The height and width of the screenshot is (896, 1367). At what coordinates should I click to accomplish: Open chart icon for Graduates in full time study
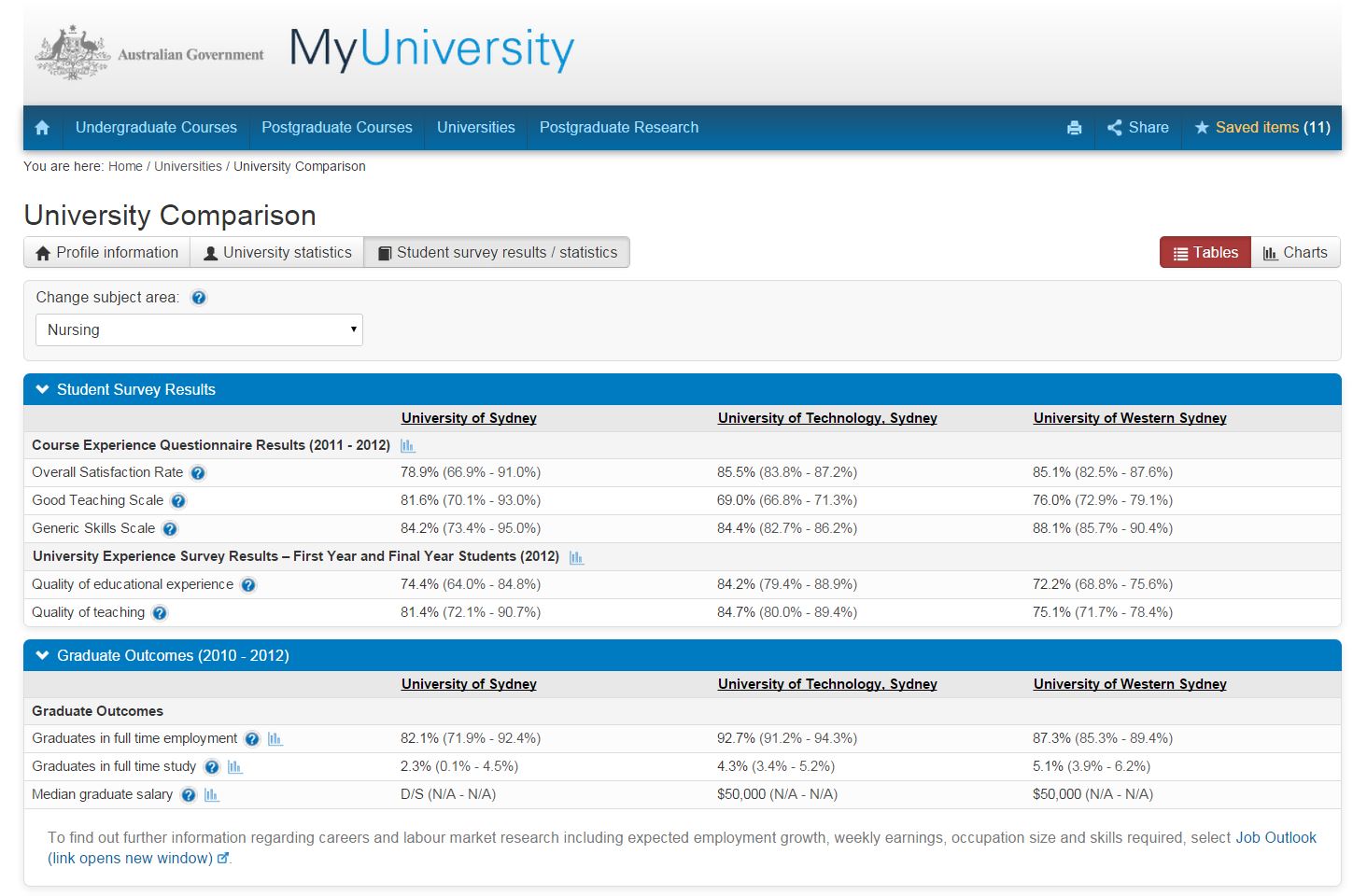click(234, 767)
